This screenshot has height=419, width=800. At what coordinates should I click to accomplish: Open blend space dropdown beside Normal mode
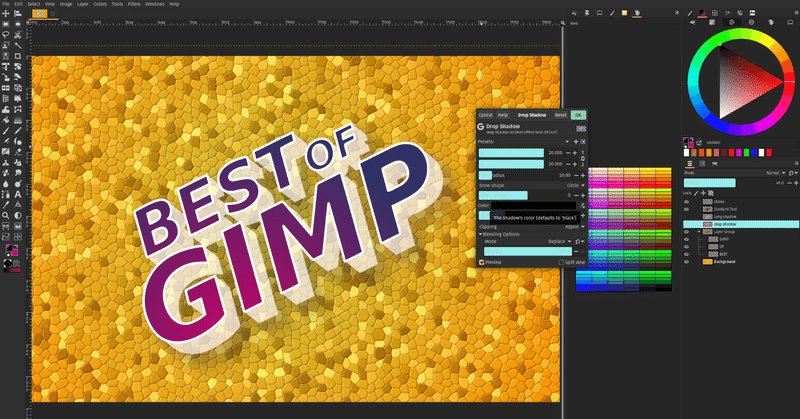[x=793, y=172]
